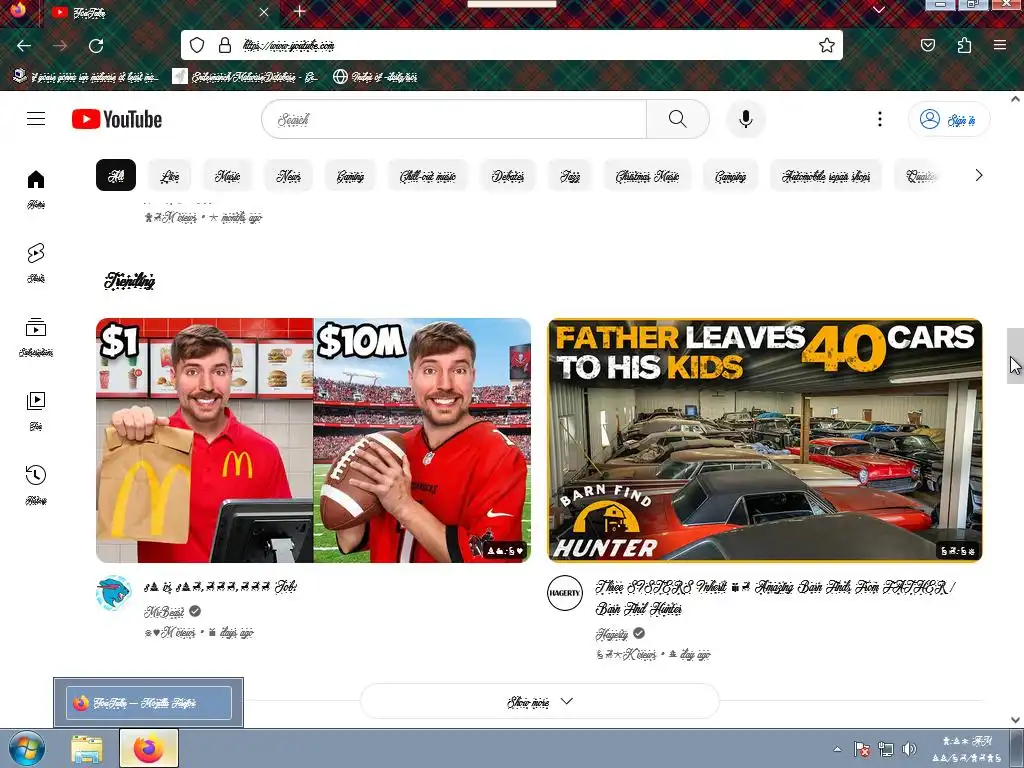Open a new browser tab
The image size is (1024, 768).
click(299, 12)
